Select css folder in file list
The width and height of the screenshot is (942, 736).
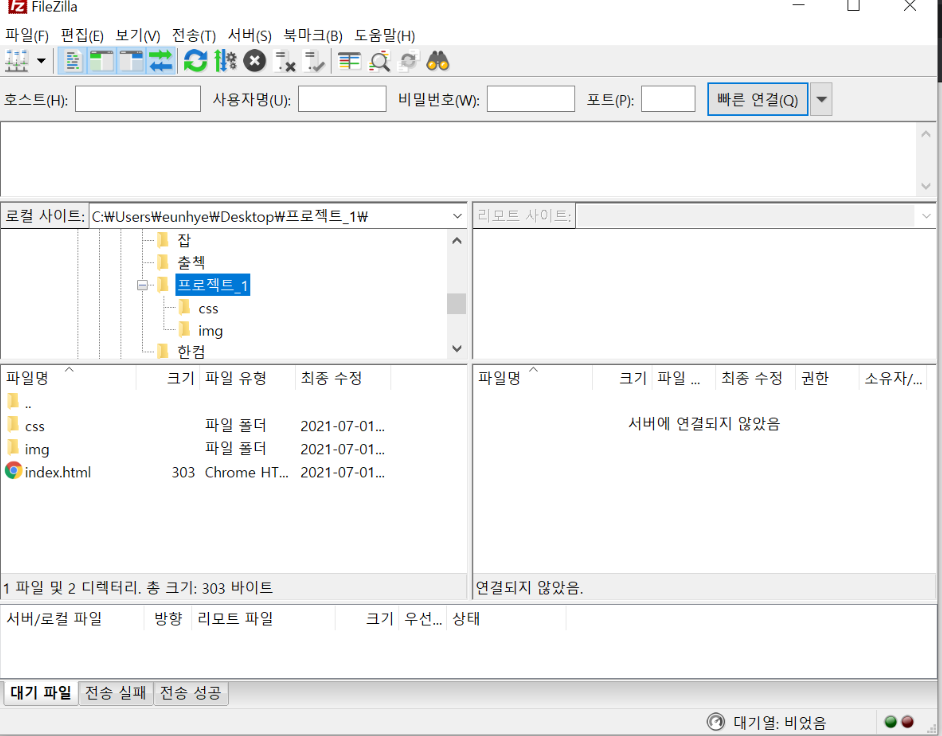click(195, 426)
